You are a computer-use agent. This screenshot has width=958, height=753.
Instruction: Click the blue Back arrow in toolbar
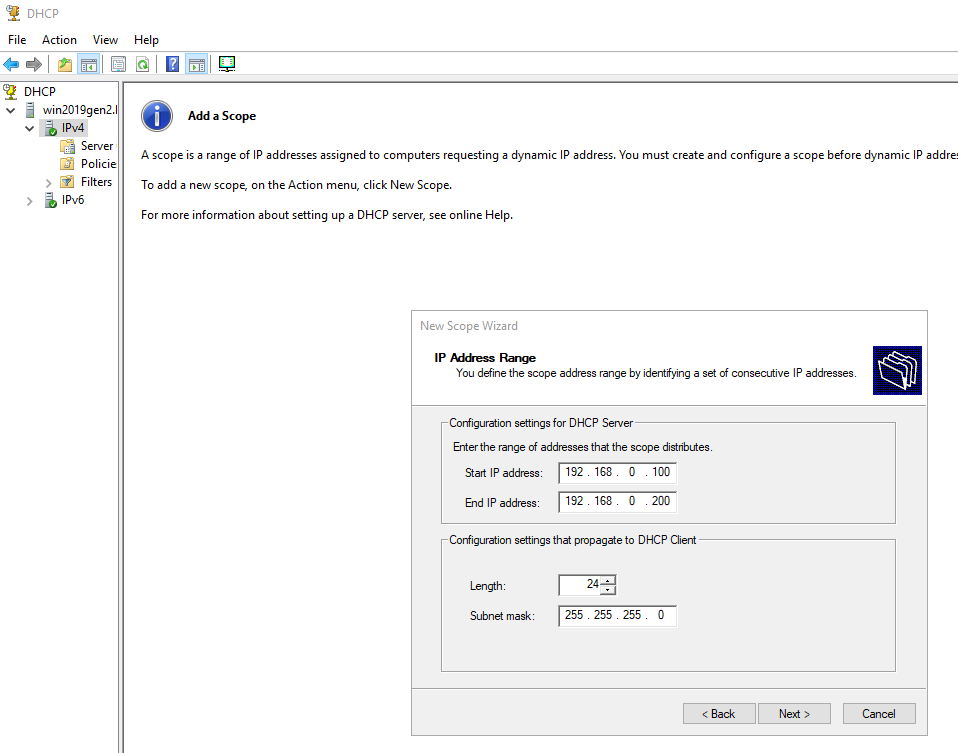pos(11,64)
